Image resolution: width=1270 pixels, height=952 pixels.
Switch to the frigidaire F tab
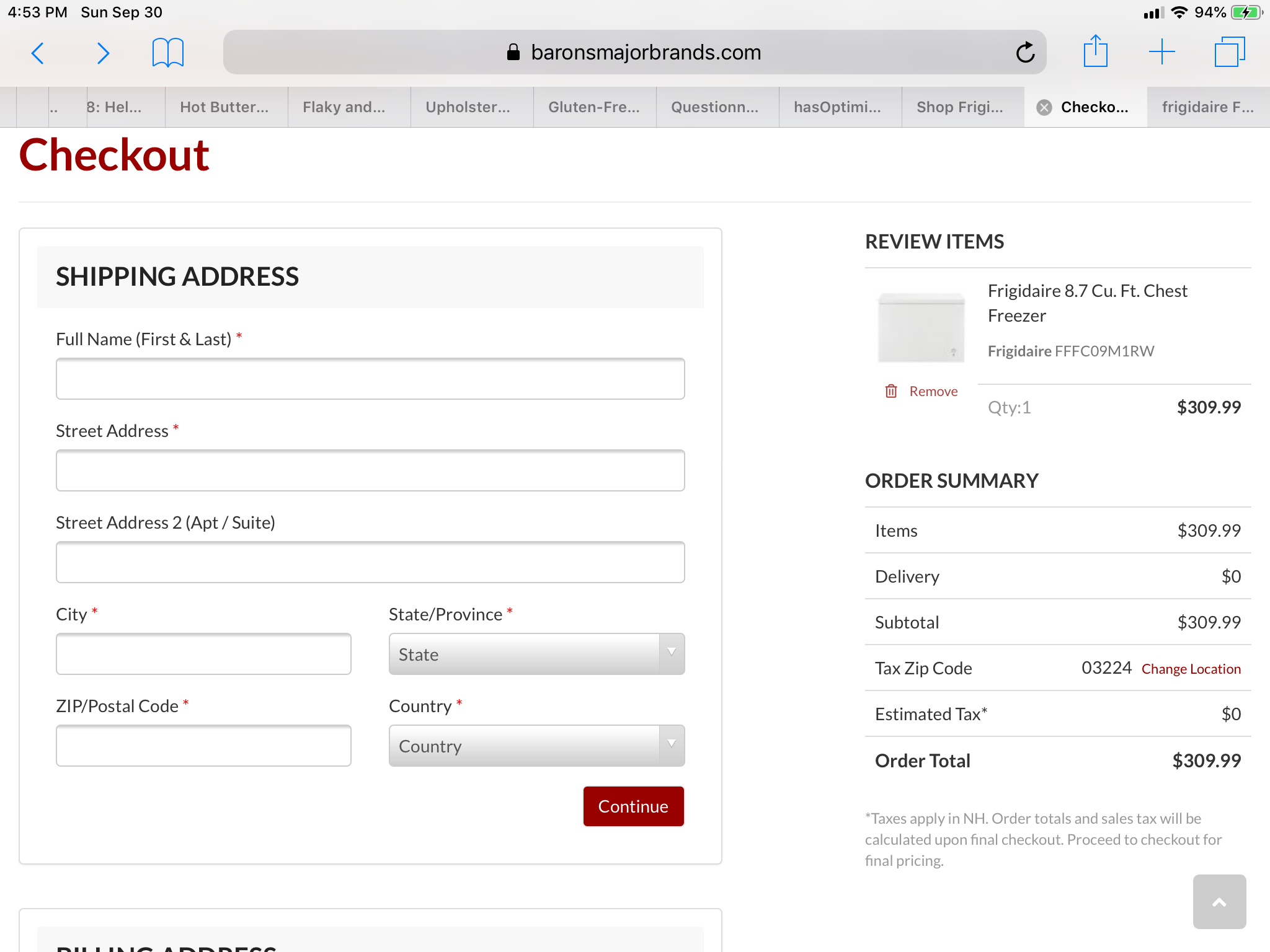pyautogui.click(x=1209, y=107)
